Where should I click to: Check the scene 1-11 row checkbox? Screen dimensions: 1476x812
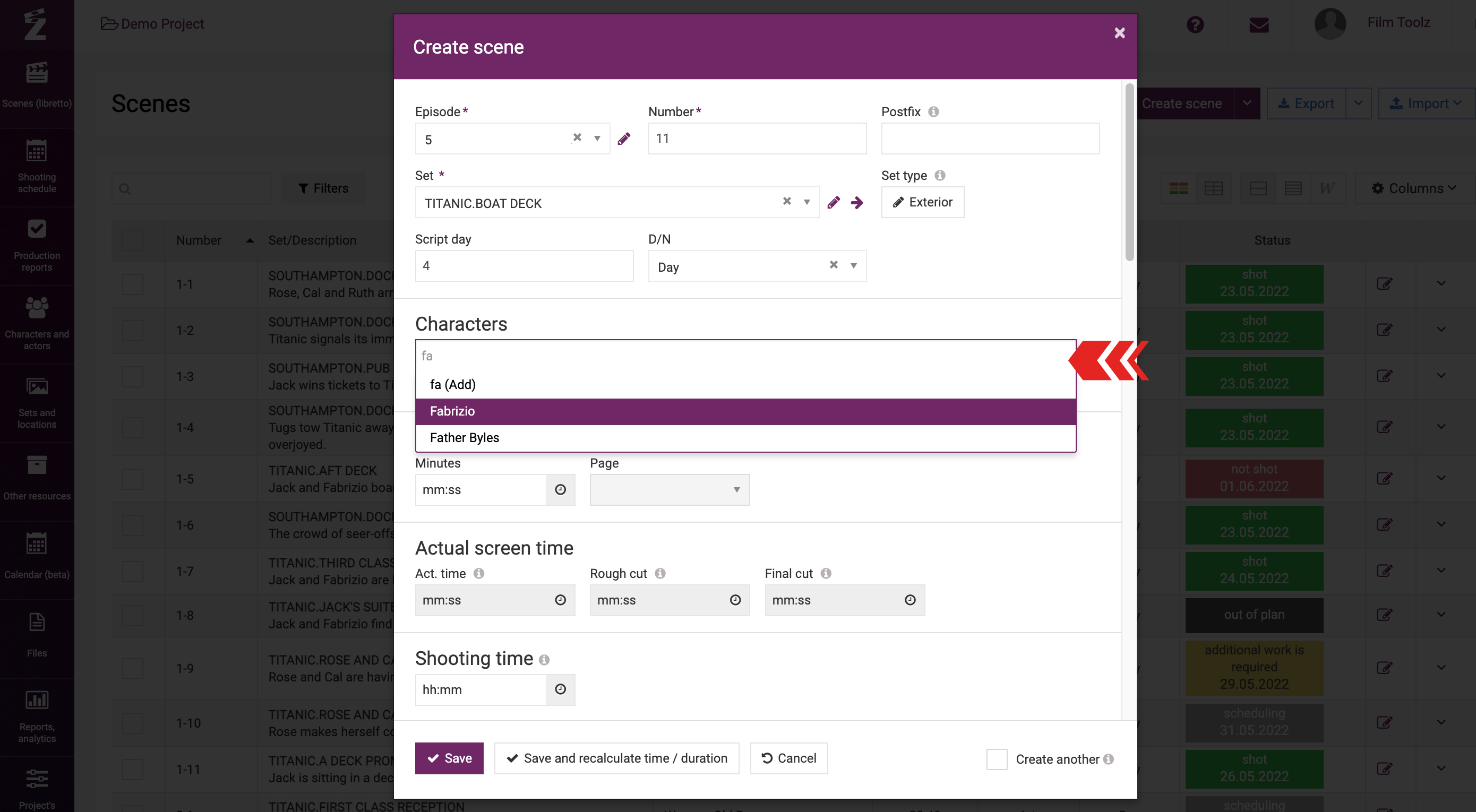[132, 769]
